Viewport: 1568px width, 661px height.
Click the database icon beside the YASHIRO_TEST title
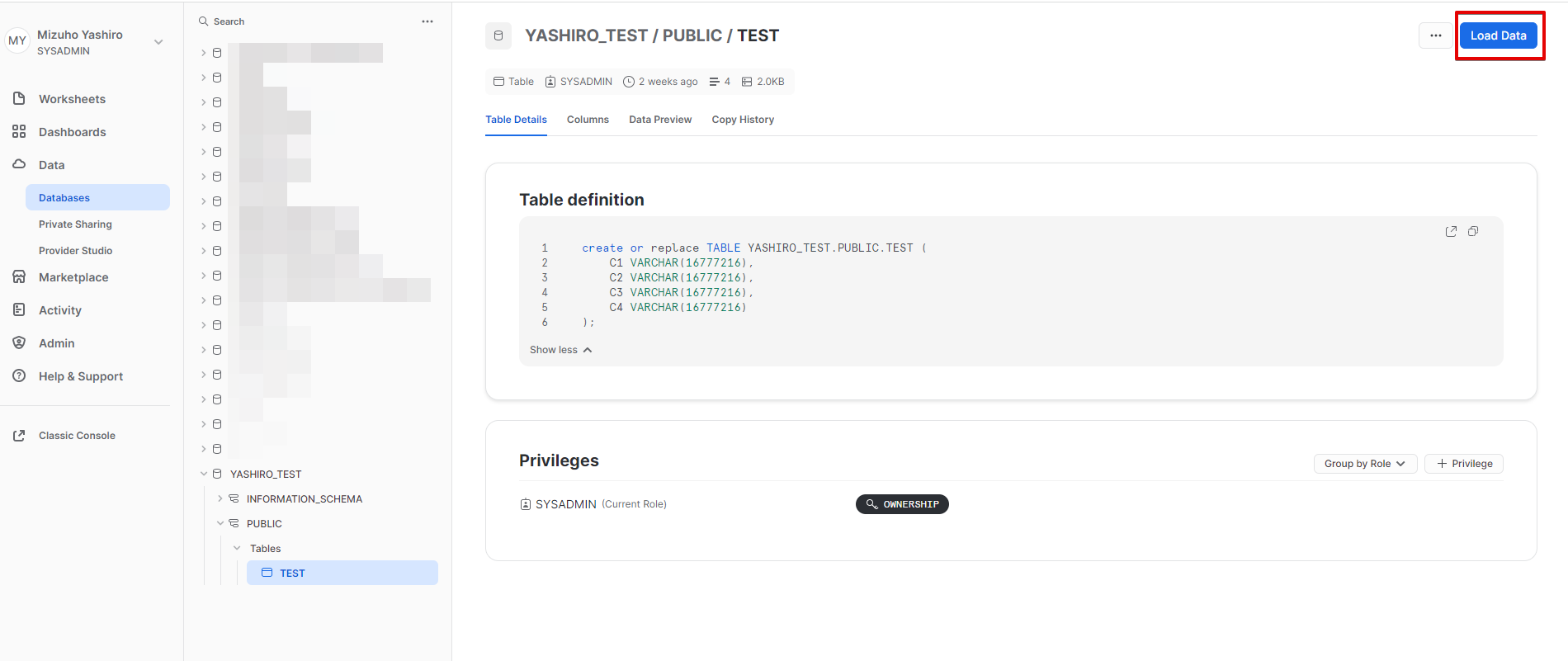click(x=498, y=35)
